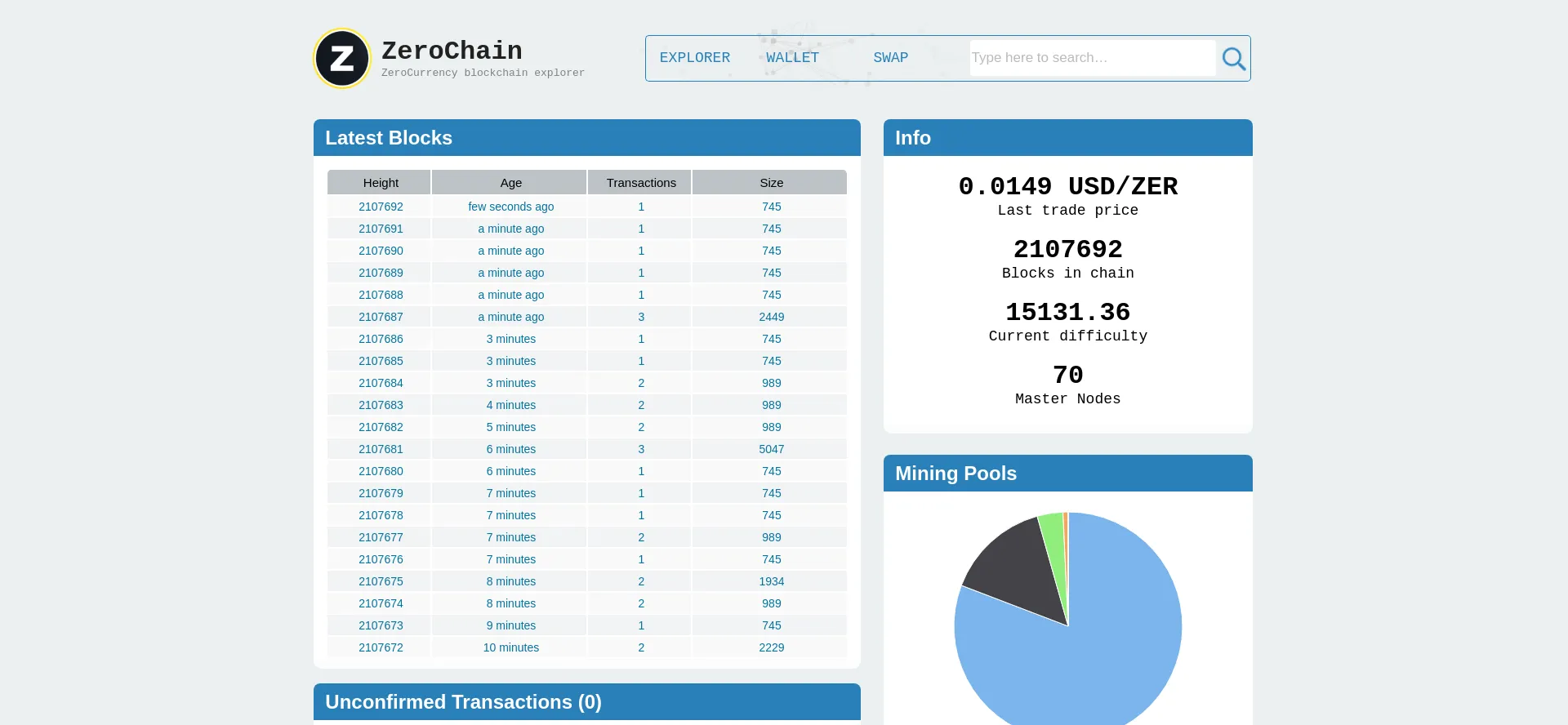
Task: Open block 2107684
Action: pos(381,383)
